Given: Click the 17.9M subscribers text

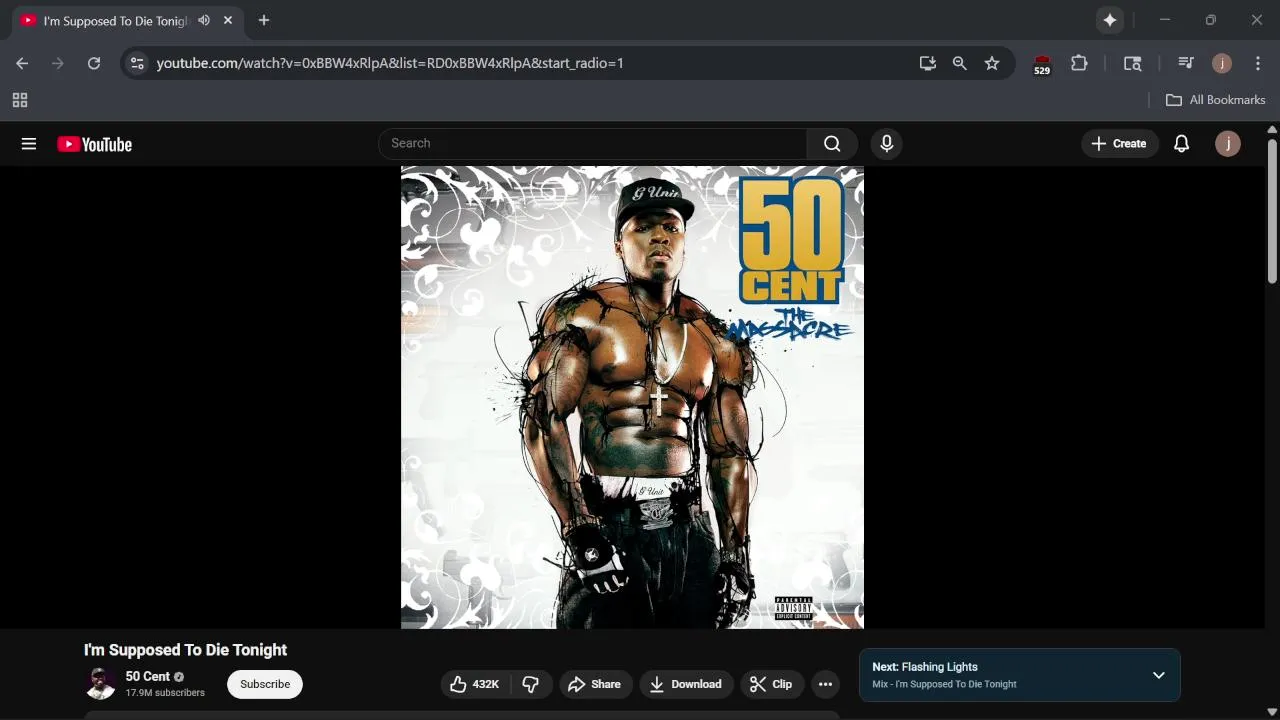Looking at the screenshot, I should click(x=165, y=693).
